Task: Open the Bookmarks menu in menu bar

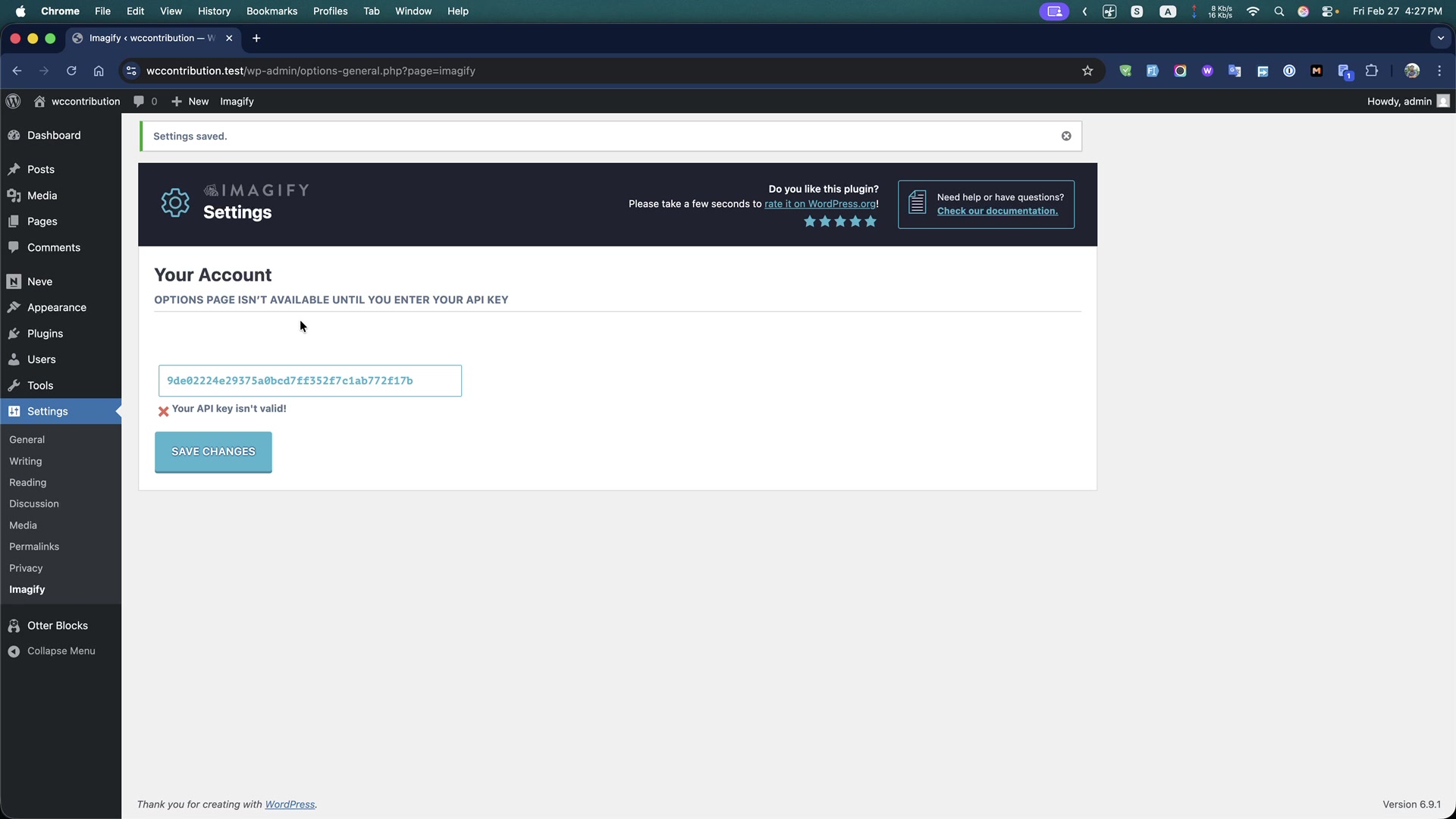Action: tap(271, 11)
